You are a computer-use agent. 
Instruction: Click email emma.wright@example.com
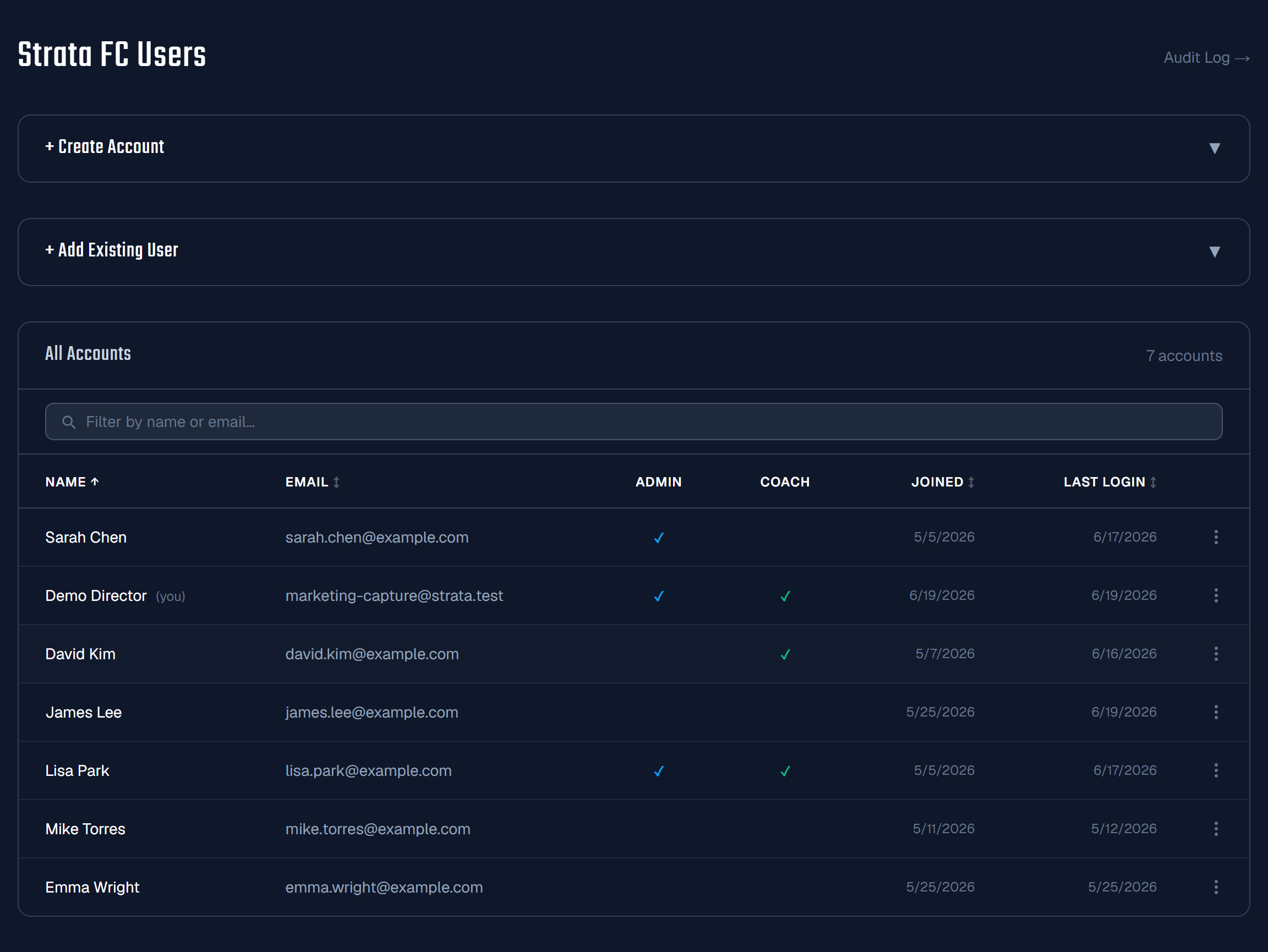[384, 888]
